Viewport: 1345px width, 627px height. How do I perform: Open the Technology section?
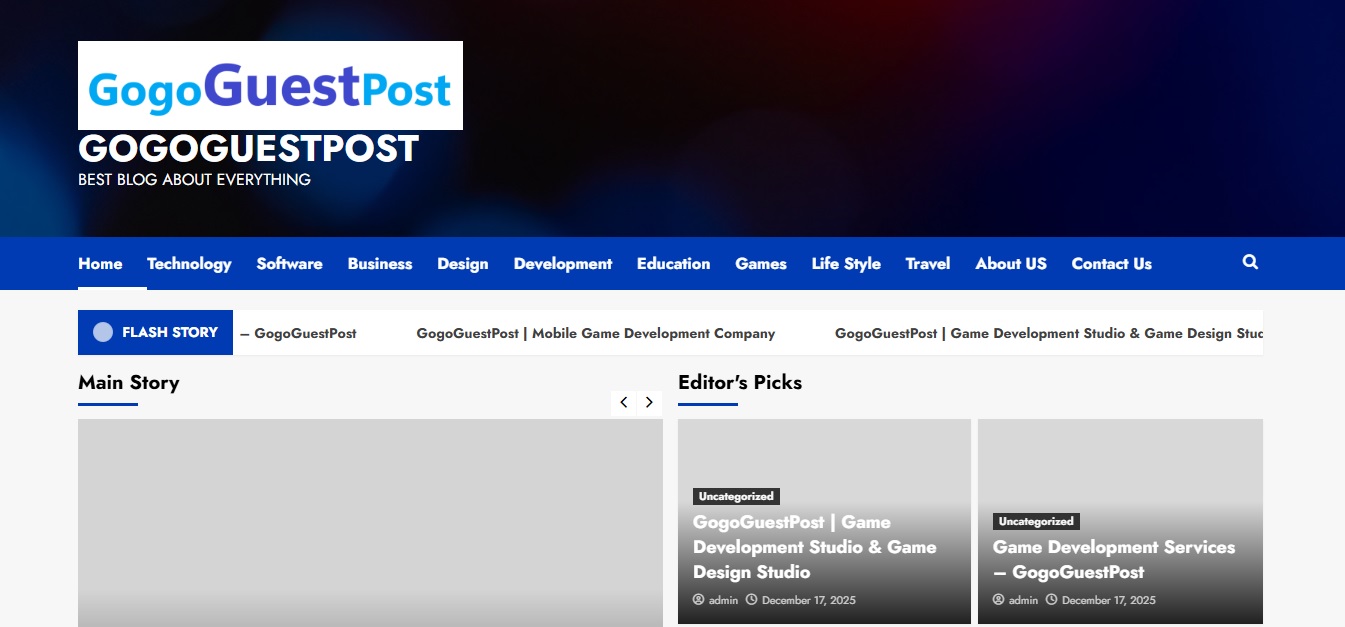pos(189,263)
